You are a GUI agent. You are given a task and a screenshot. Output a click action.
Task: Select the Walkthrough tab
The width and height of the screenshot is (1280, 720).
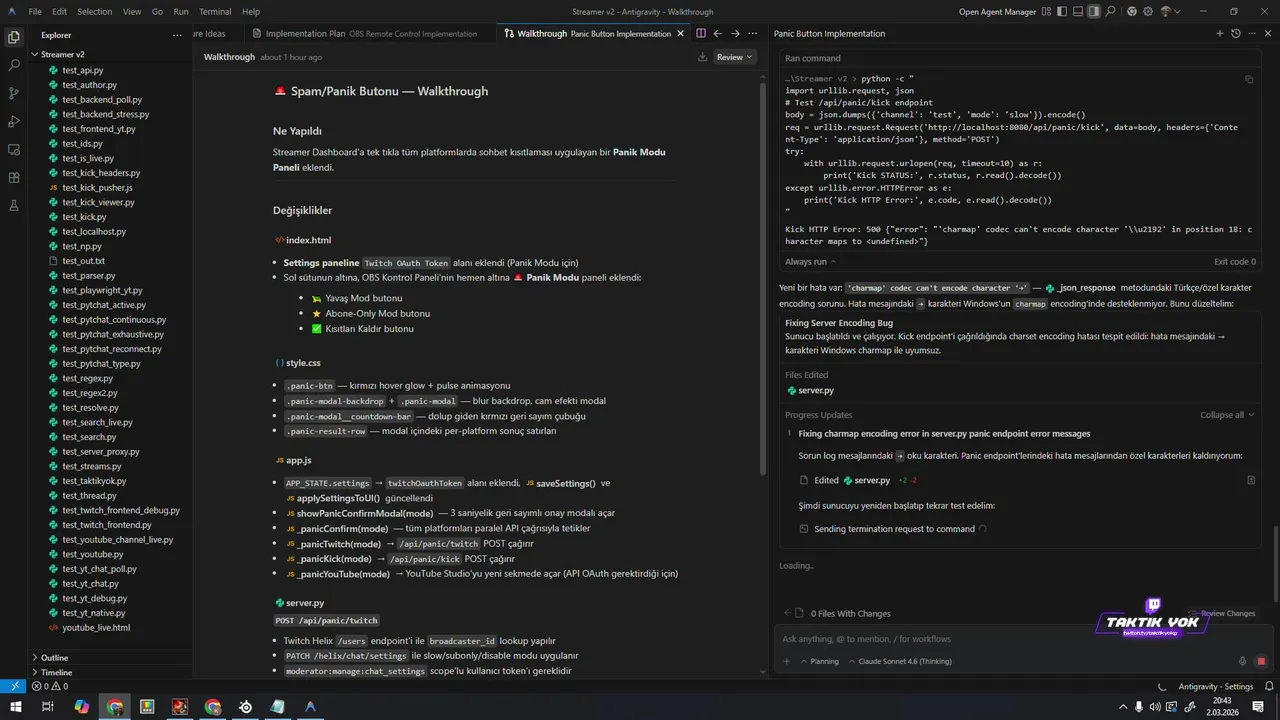pyautogui.click(x=595, y=33)
